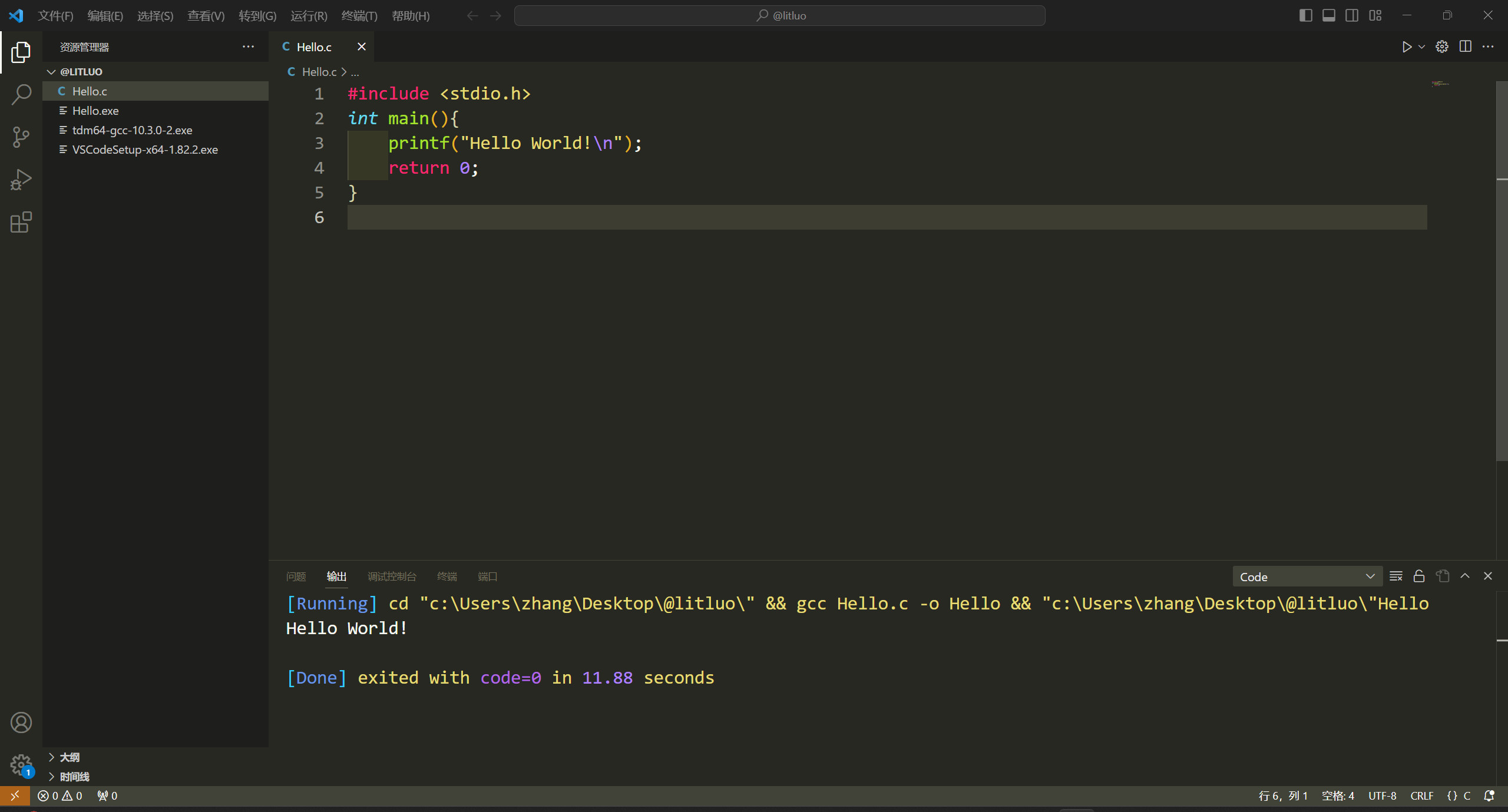Image resolution: width=1508 pixels, height=812 pixels.
Task: Show errors and warnings in status bar
Action: [60, 796]
